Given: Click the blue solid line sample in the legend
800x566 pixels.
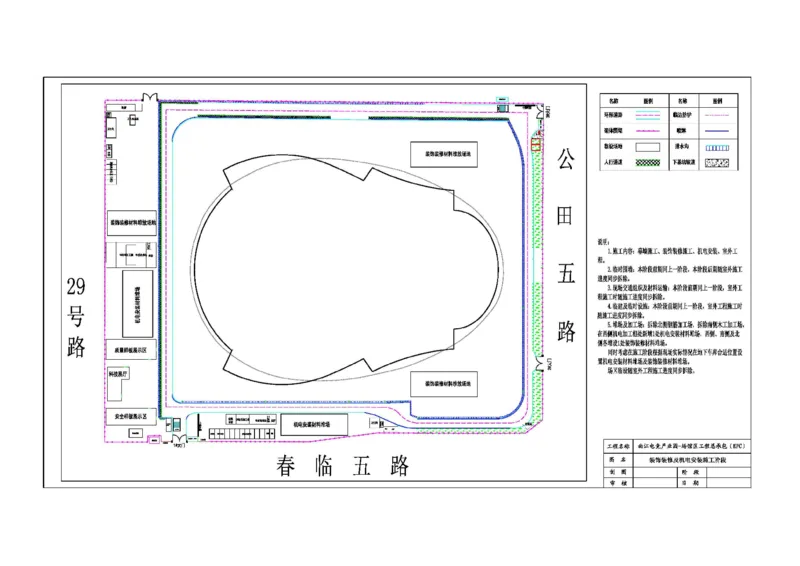Looking at the screenshot, I should (717, 131).
